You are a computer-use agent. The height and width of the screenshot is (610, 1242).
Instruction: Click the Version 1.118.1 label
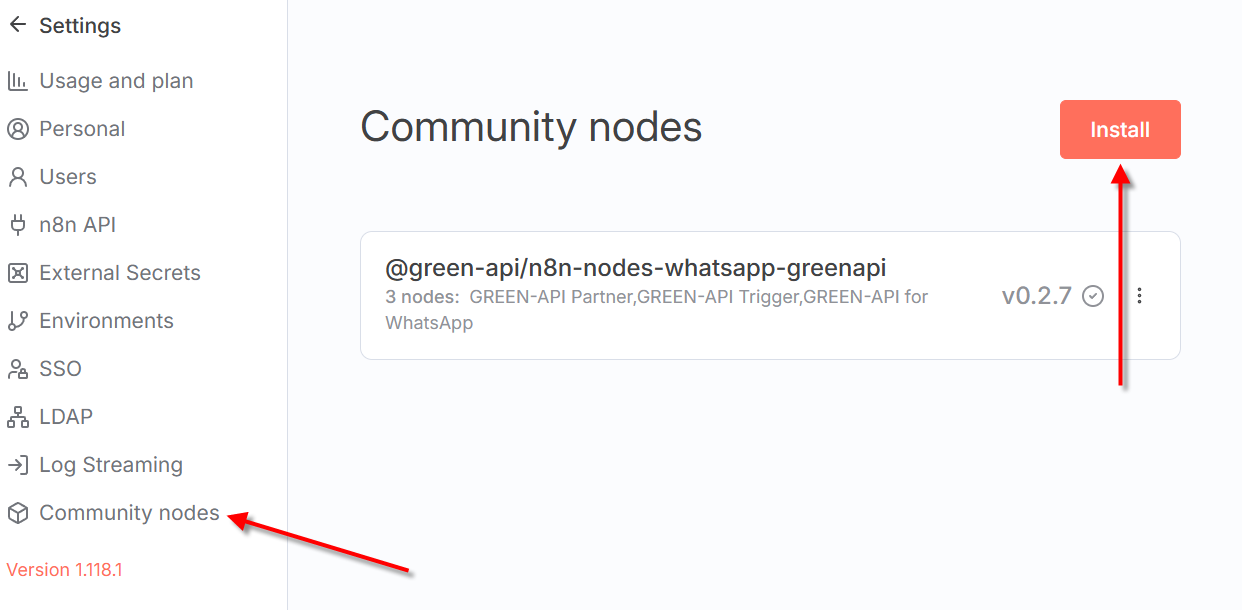tap(64, 570)
